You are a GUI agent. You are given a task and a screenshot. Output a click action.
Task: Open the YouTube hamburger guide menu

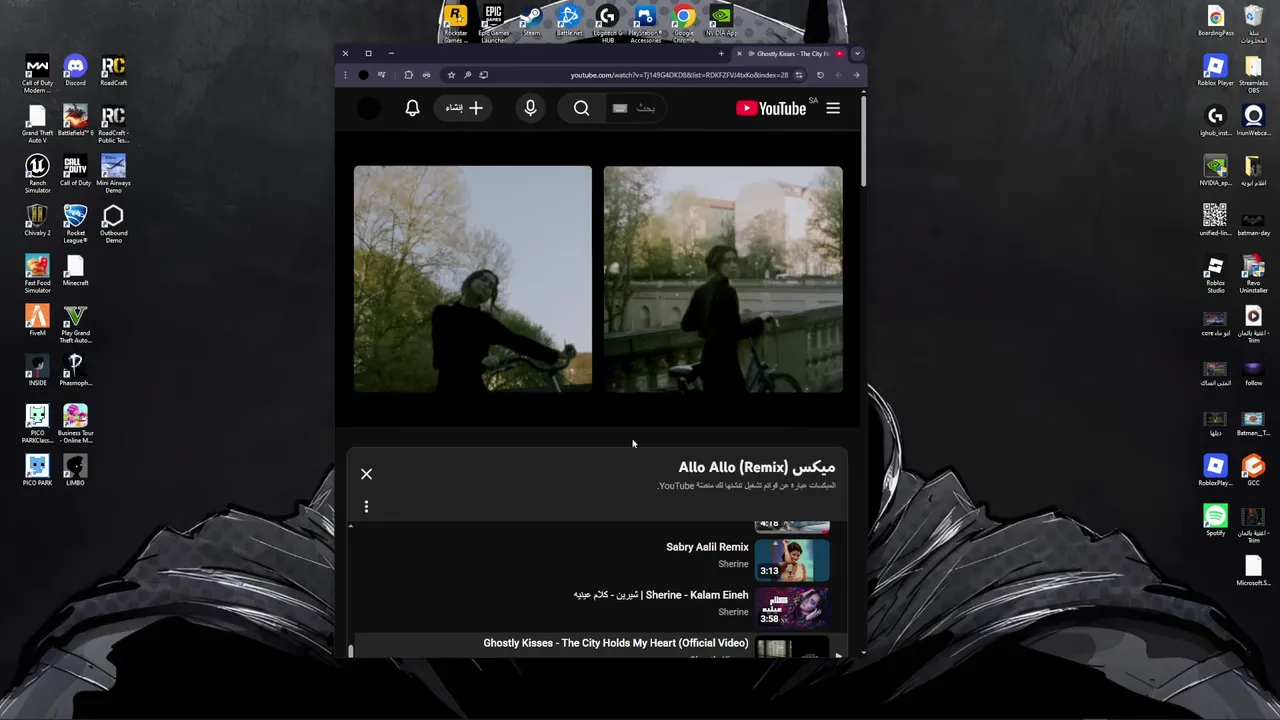point(833,108)
